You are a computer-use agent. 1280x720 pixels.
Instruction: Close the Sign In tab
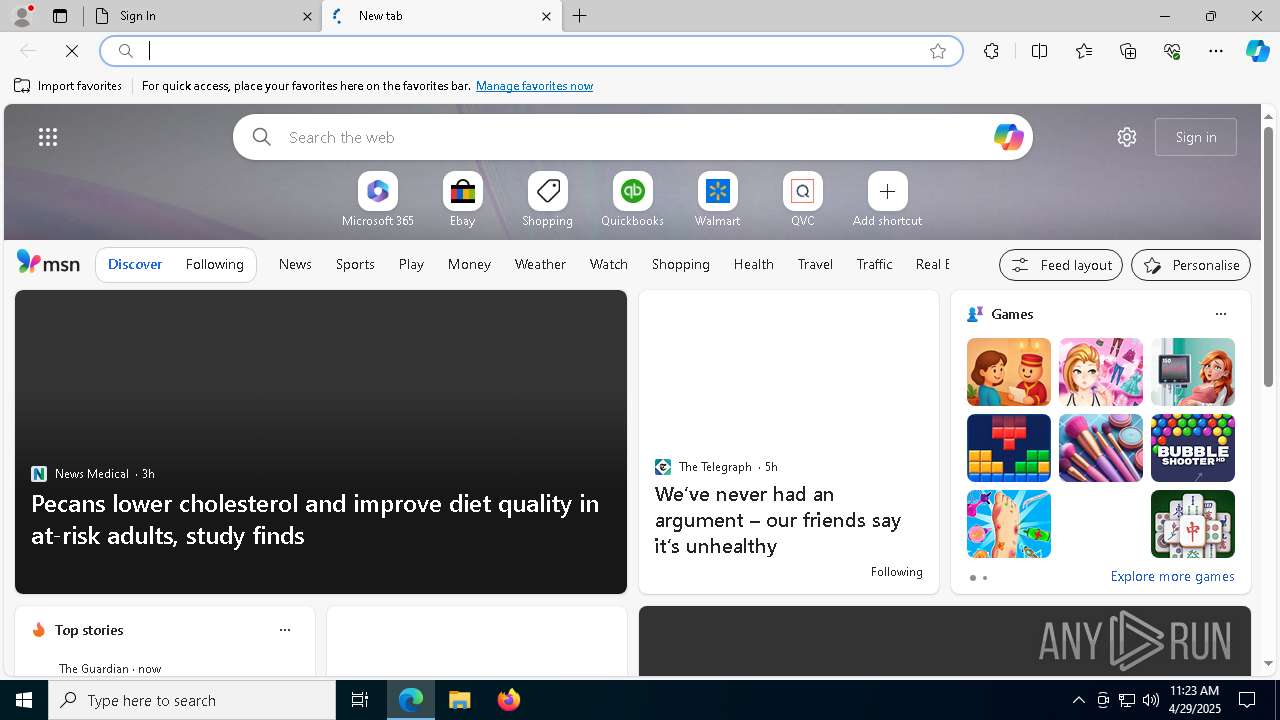(x=308, y=16)
